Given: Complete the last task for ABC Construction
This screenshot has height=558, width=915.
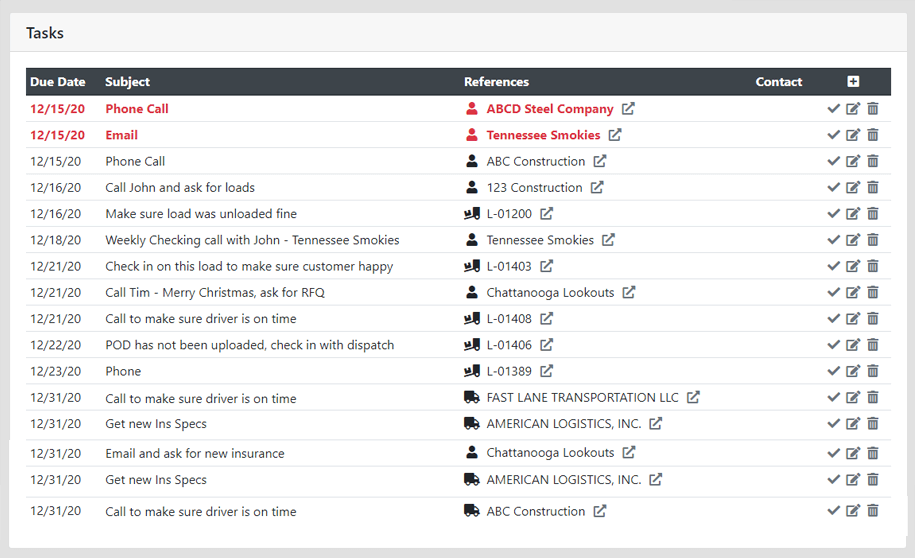Looking at the screenshot, I should tap(833, 511).
